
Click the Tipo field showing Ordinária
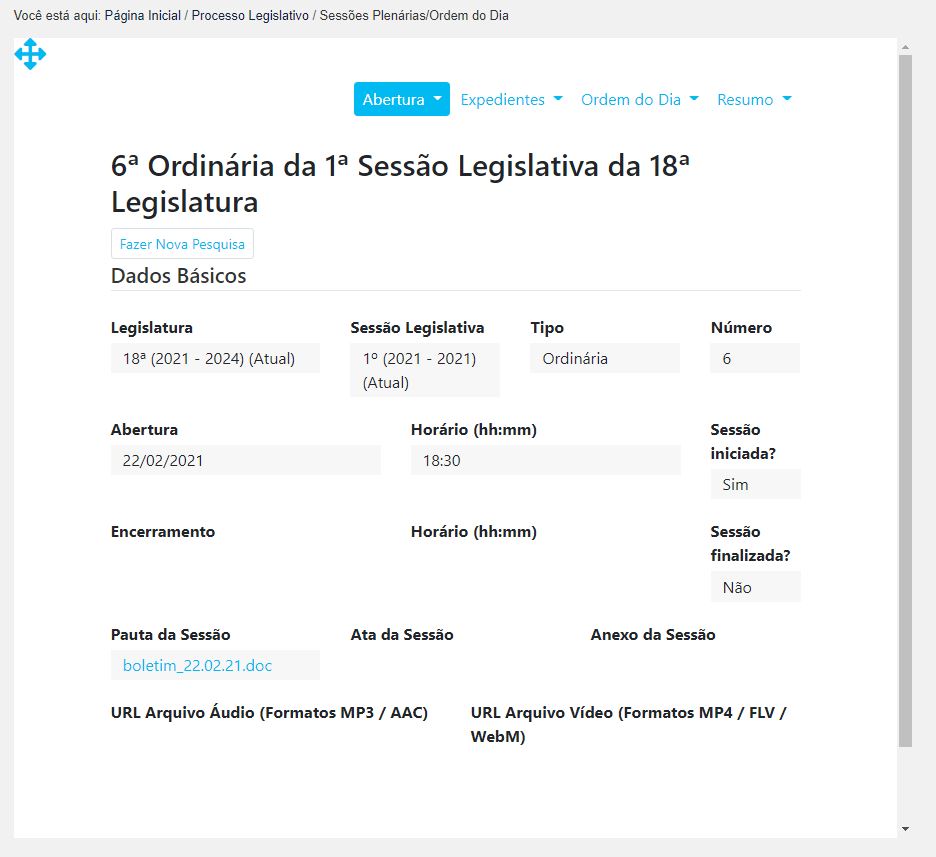tap(604, 358)
